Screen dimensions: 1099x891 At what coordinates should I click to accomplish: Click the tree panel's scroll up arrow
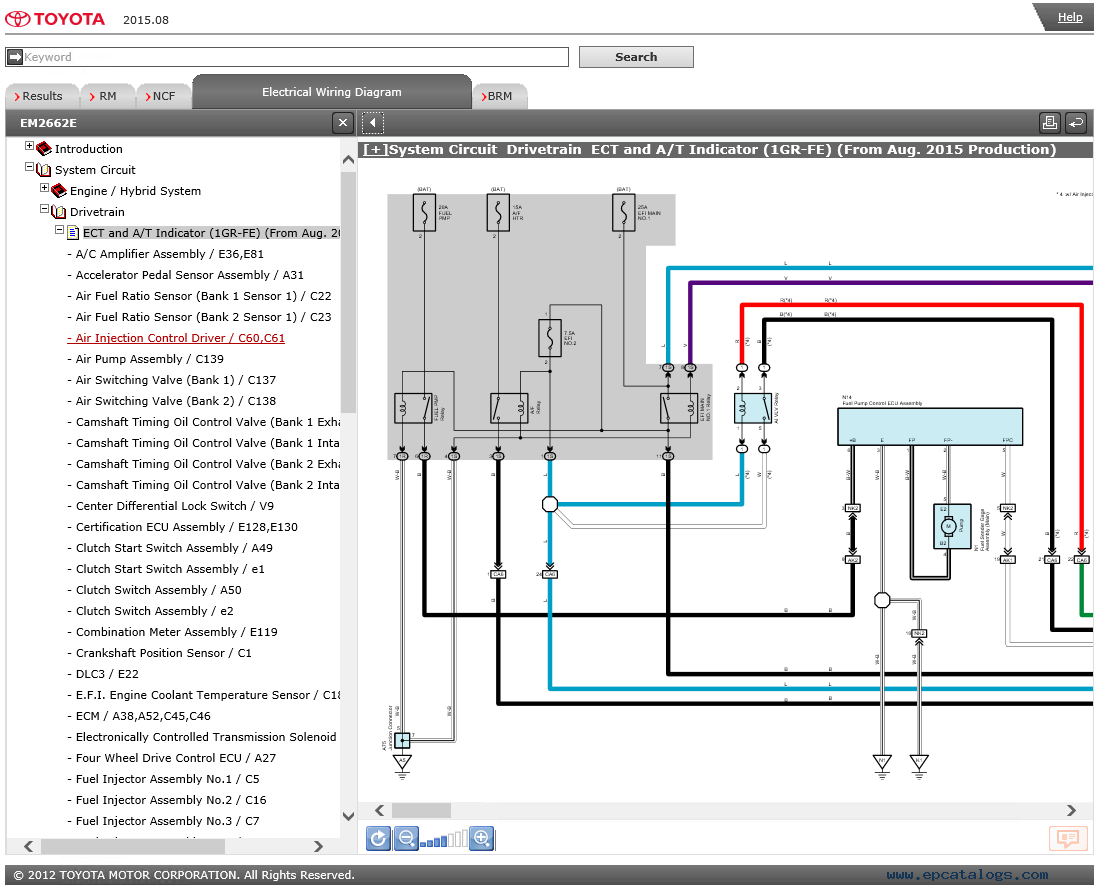click(x=348, y=160)
